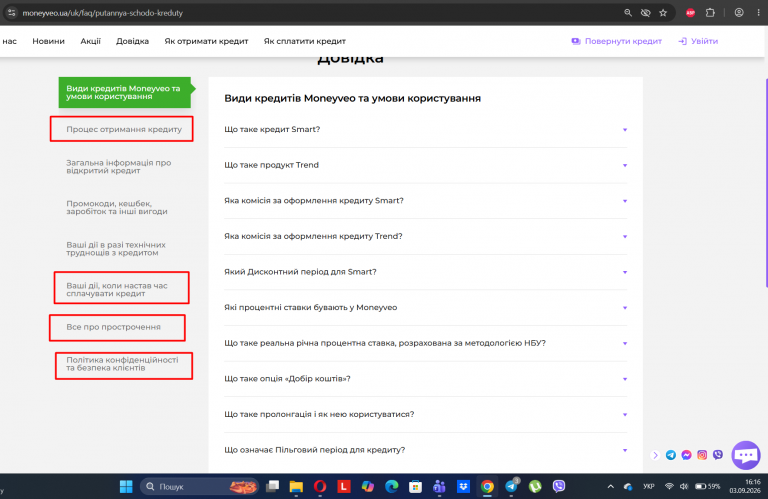Open uTorrent from the taskbar

[535, 486]
